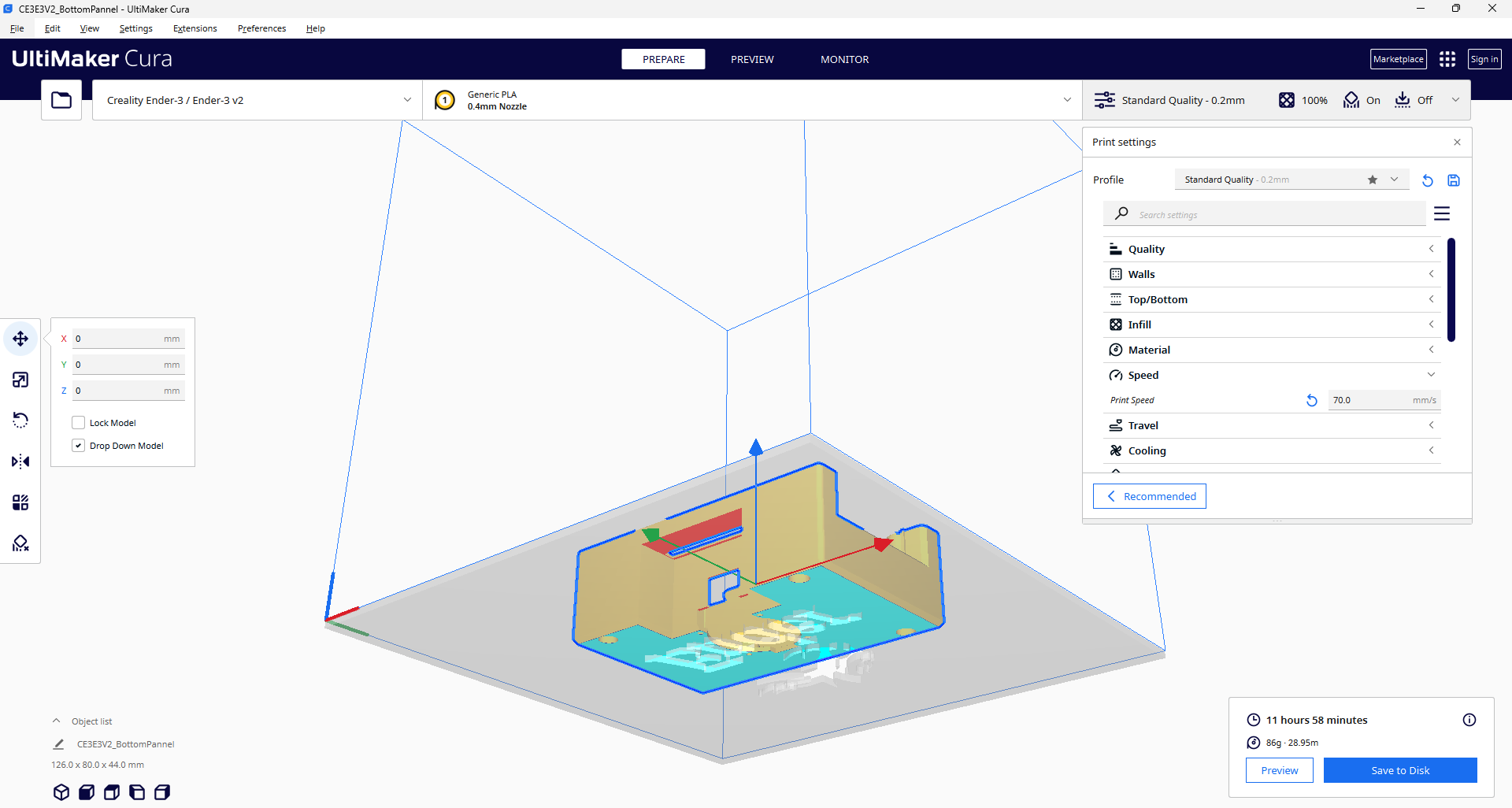Reset Print Speed to default value
Screen dimensions: 1512x808
(x=1312, y=400)
